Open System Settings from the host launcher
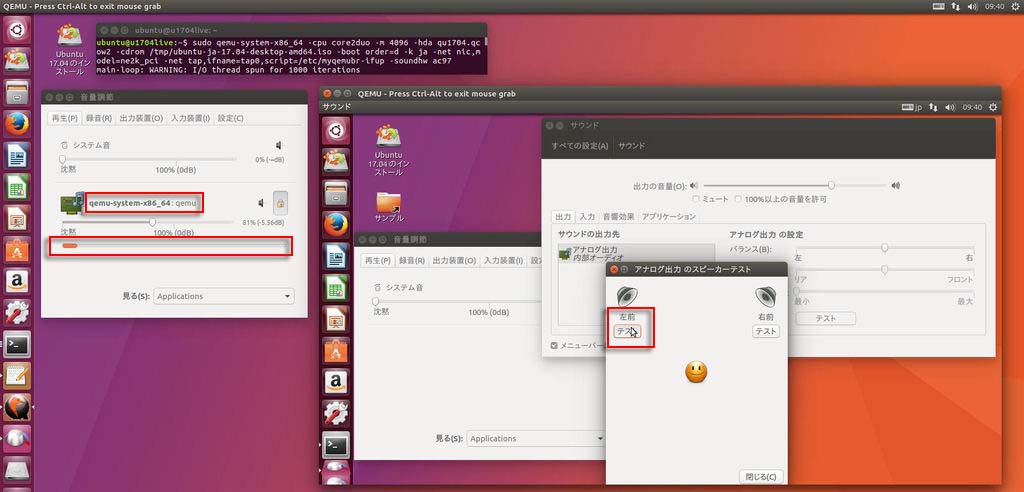 pyautogui.click(x=17, y=312)
